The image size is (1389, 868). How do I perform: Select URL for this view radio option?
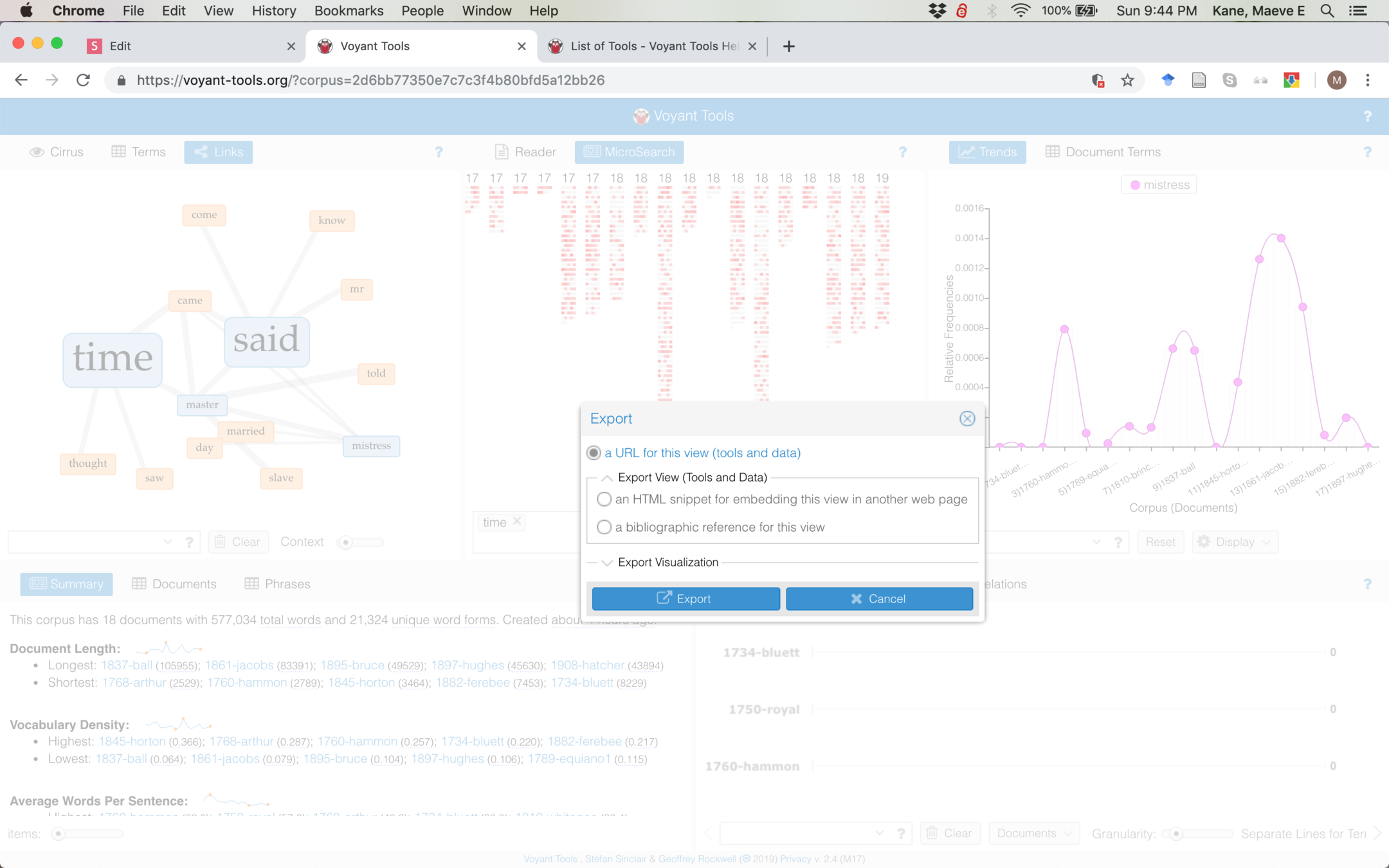click(x=594, y=453)
